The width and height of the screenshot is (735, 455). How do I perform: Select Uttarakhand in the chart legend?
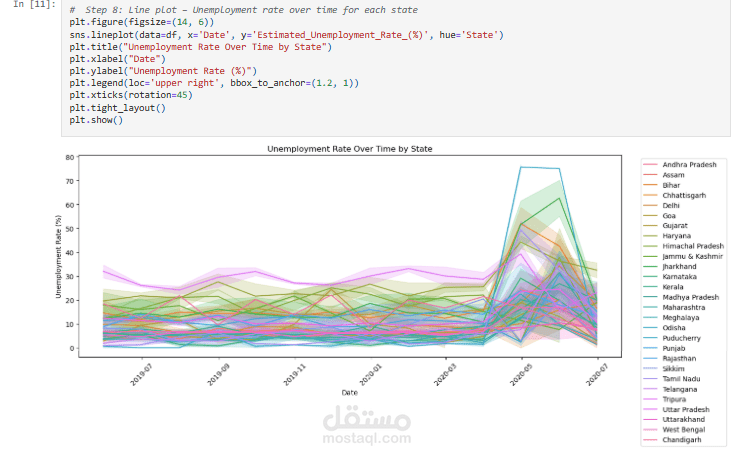683,420
